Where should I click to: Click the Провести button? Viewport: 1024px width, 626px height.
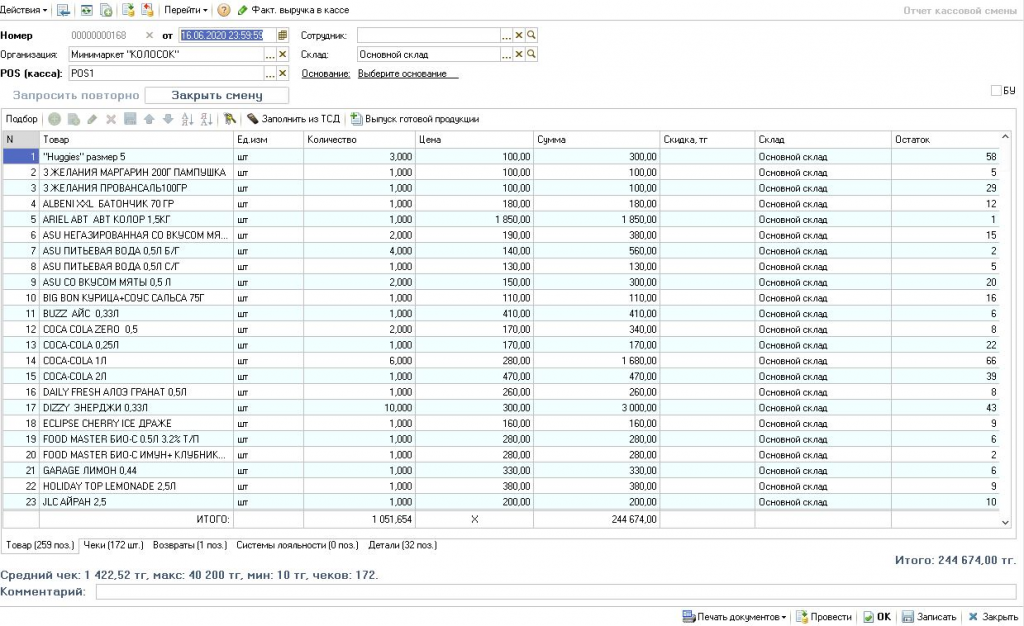(x=823, y=617)
